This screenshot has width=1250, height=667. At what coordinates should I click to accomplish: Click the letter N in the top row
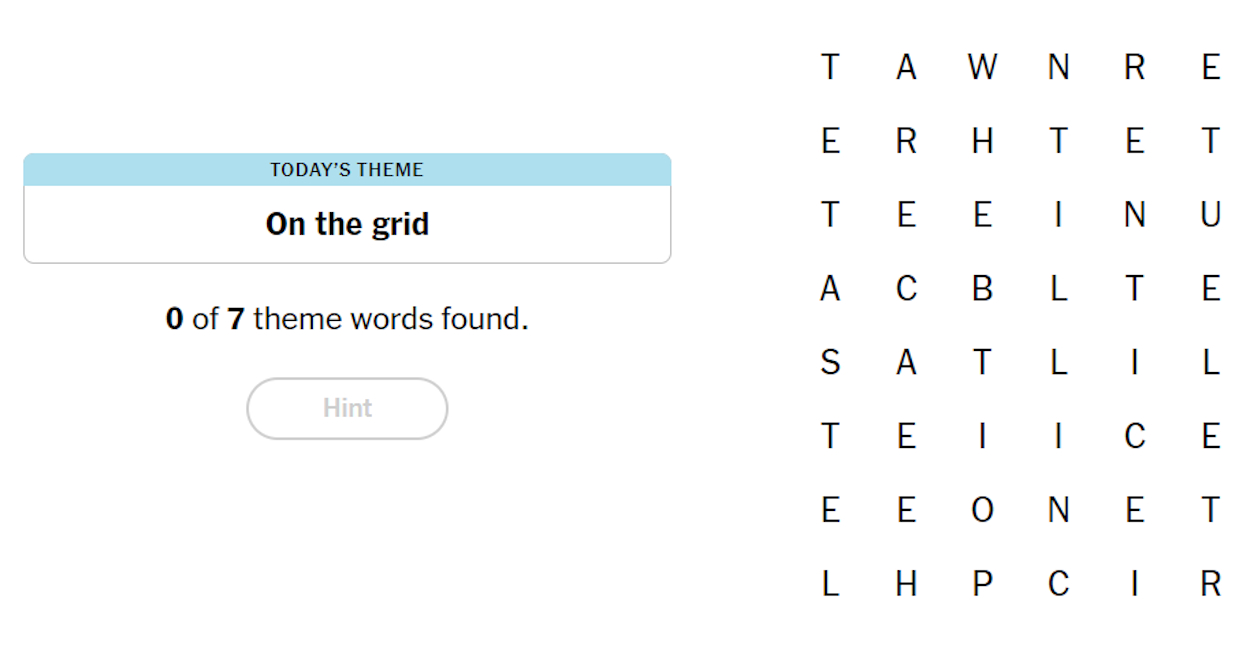tap(1058, 67)
